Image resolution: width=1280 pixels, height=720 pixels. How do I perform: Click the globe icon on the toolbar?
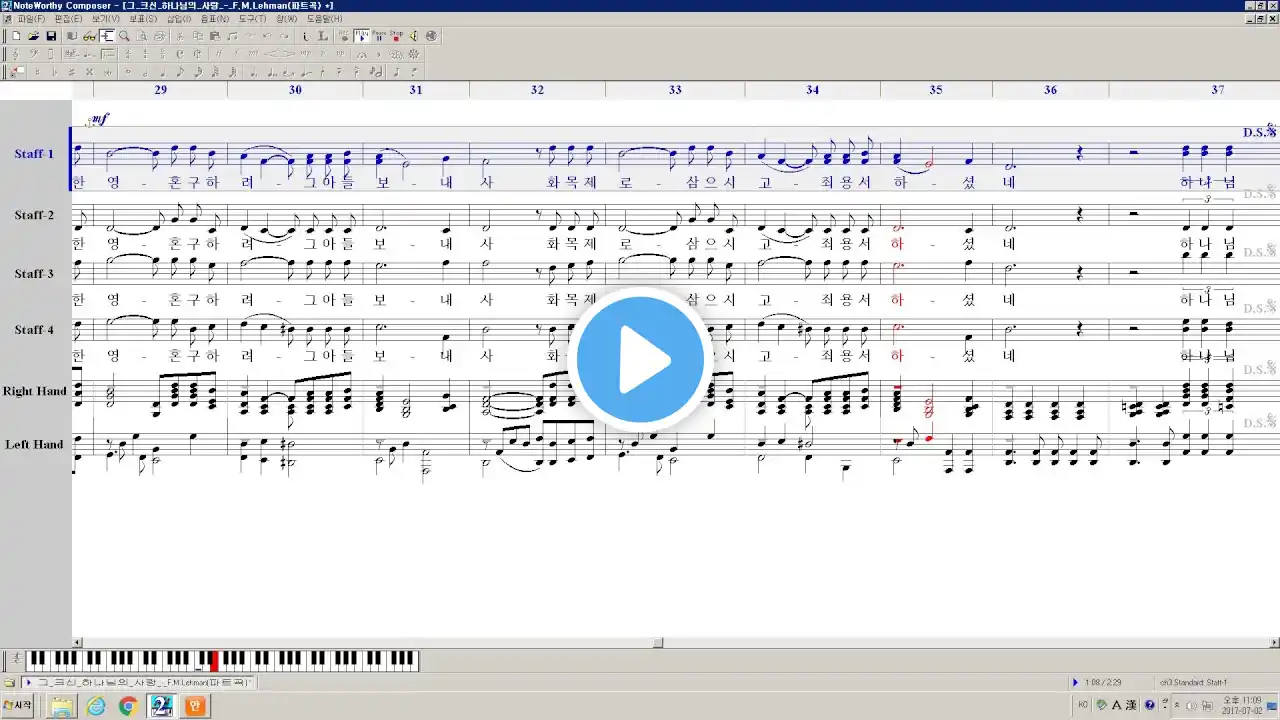pyautogui.click(x=430, y=36)
